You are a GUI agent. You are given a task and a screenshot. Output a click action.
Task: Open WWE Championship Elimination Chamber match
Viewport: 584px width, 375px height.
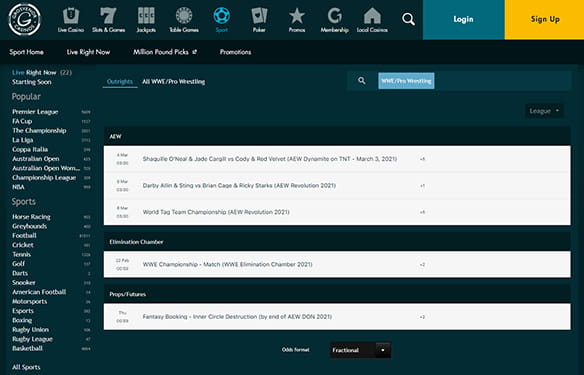[228, 264]
